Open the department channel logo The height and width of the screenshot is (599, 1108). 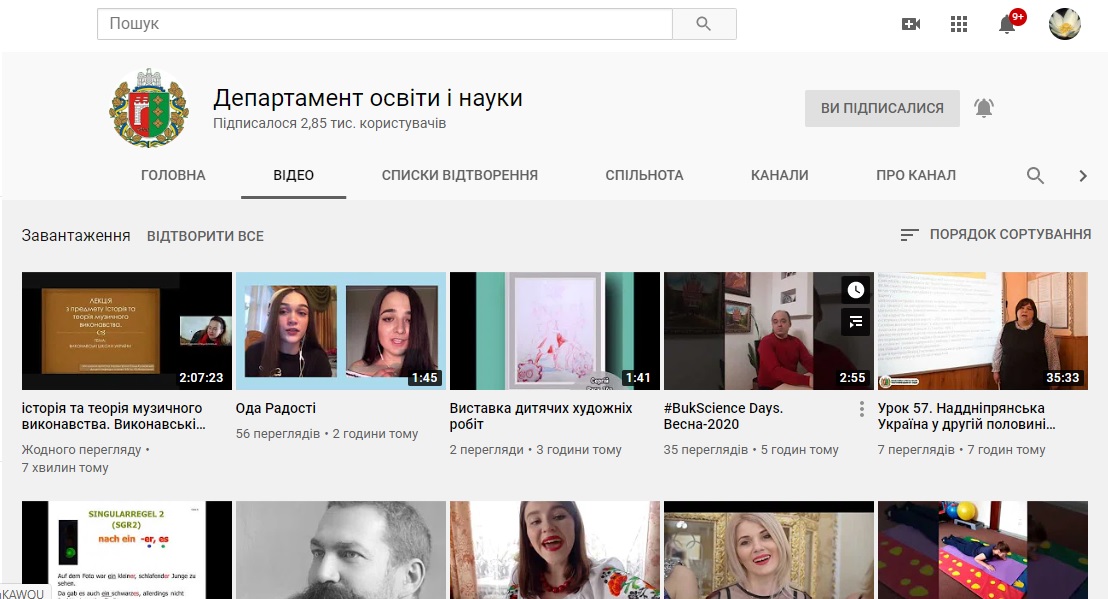click(x=149, y=108)
